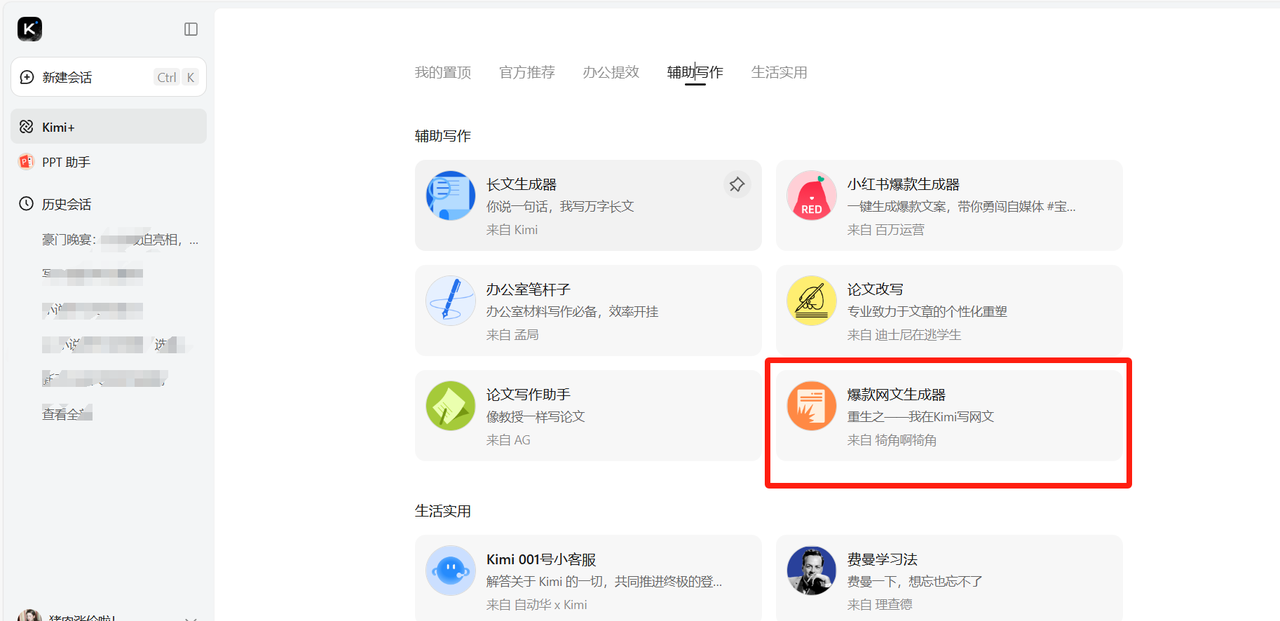Viewport: 1280px width, 621px height.
Task: Click the 生活实用 section heading
Action: click(443, 511)
